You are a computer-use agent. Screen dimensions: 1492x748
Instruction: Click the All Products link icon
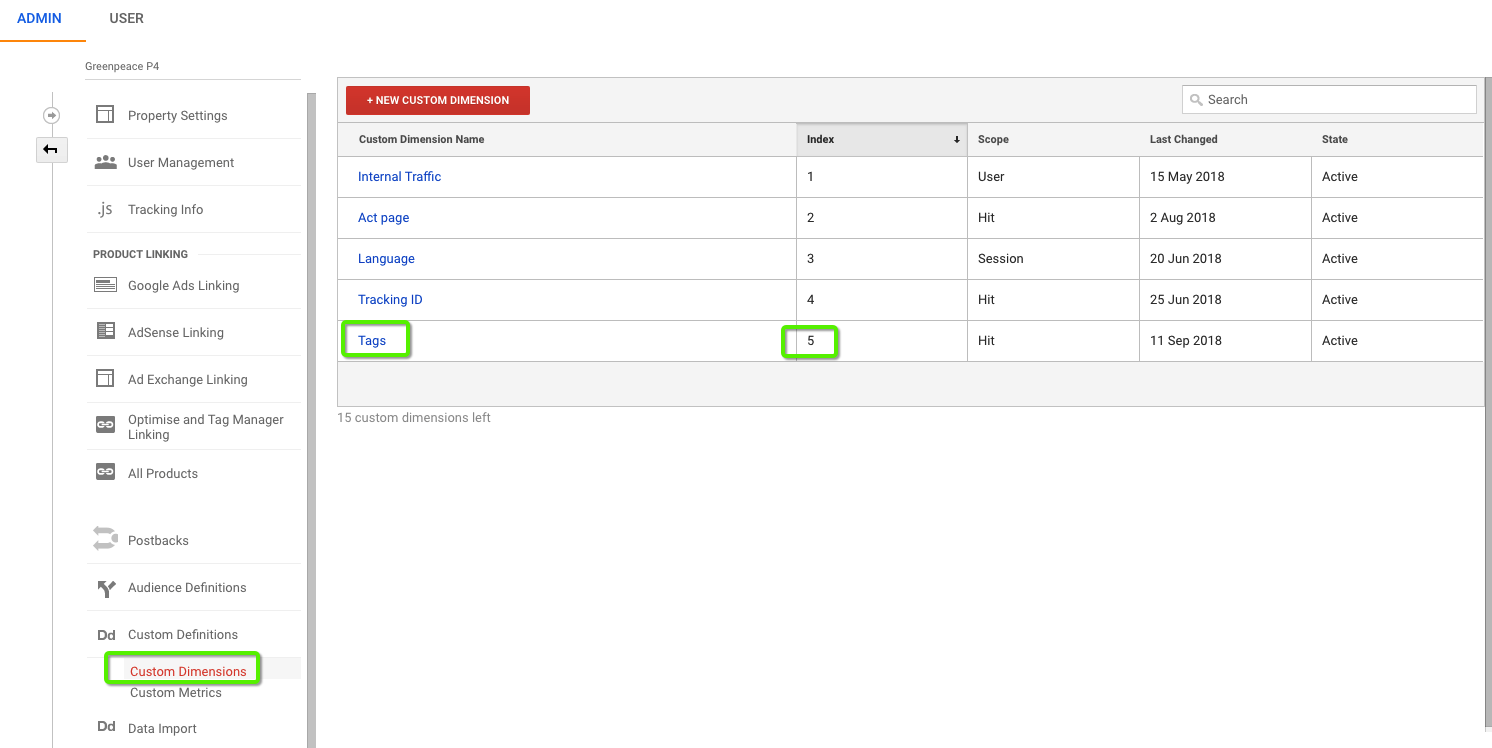pos(105,471)
